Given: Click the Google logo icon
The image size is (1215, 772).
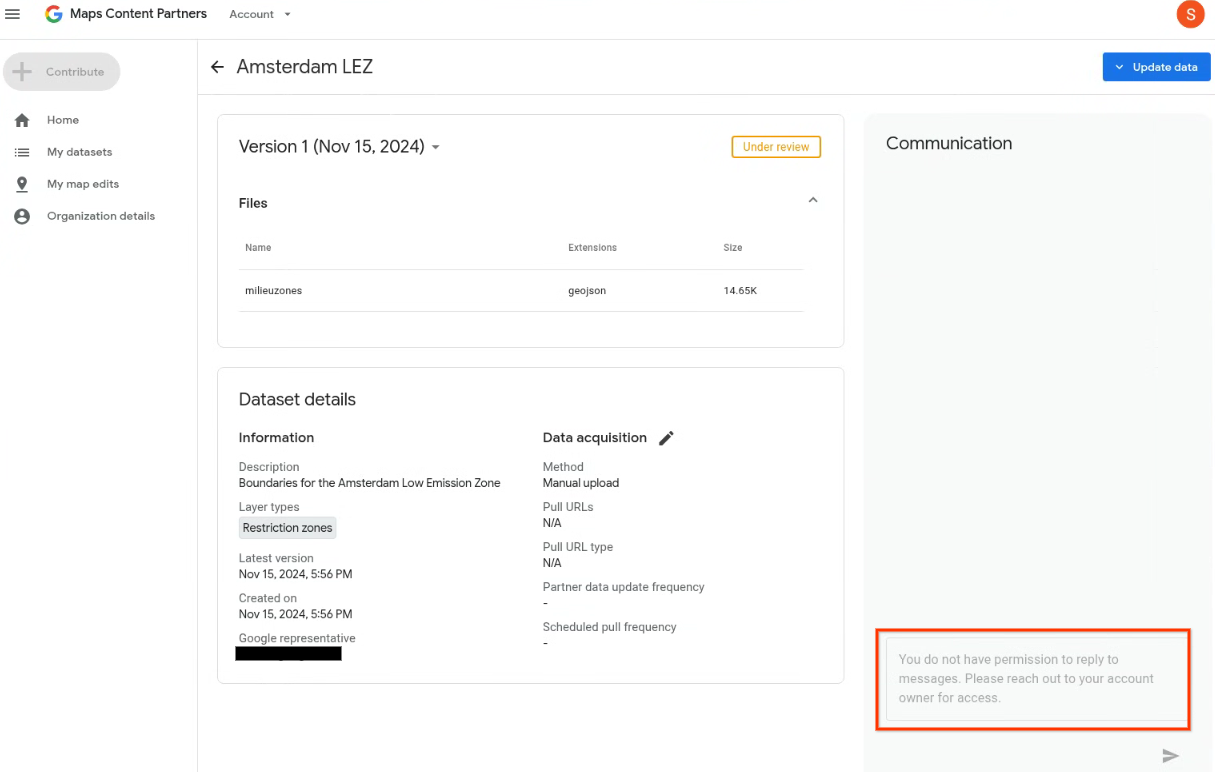Looking at the screenshot, I should [54, 14].
